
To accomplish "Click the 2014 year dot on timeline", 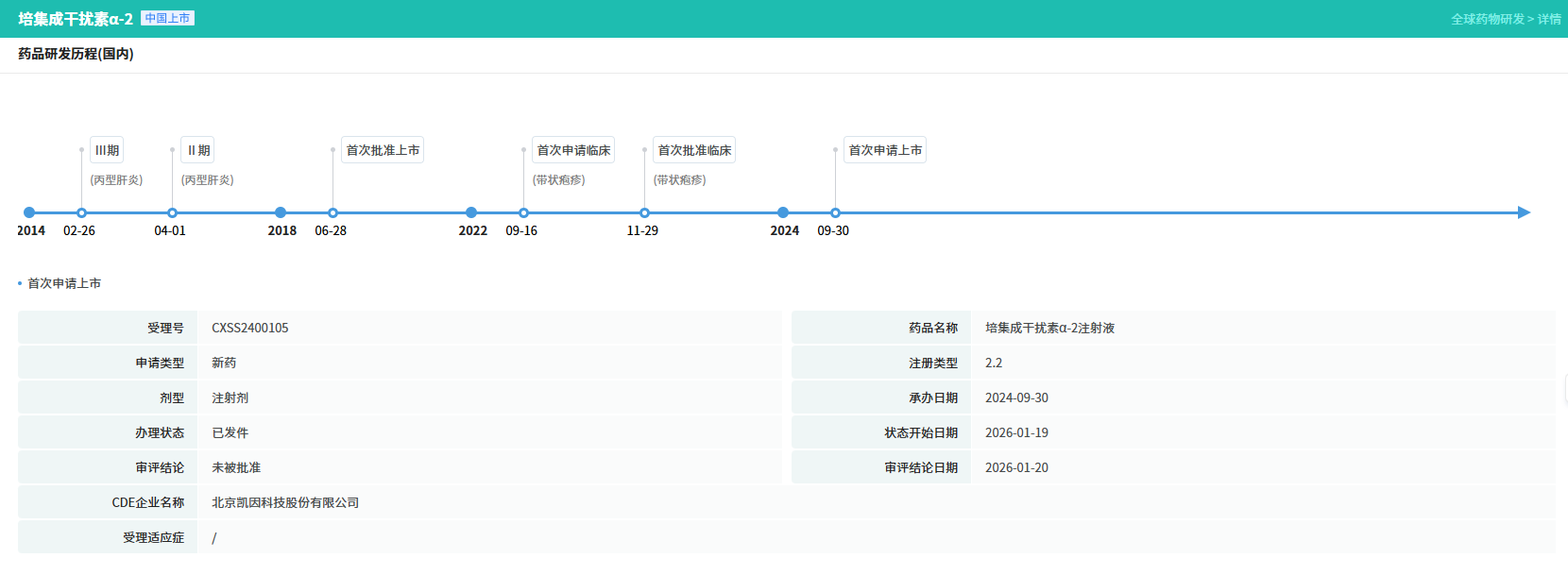I will coord(29,212).
